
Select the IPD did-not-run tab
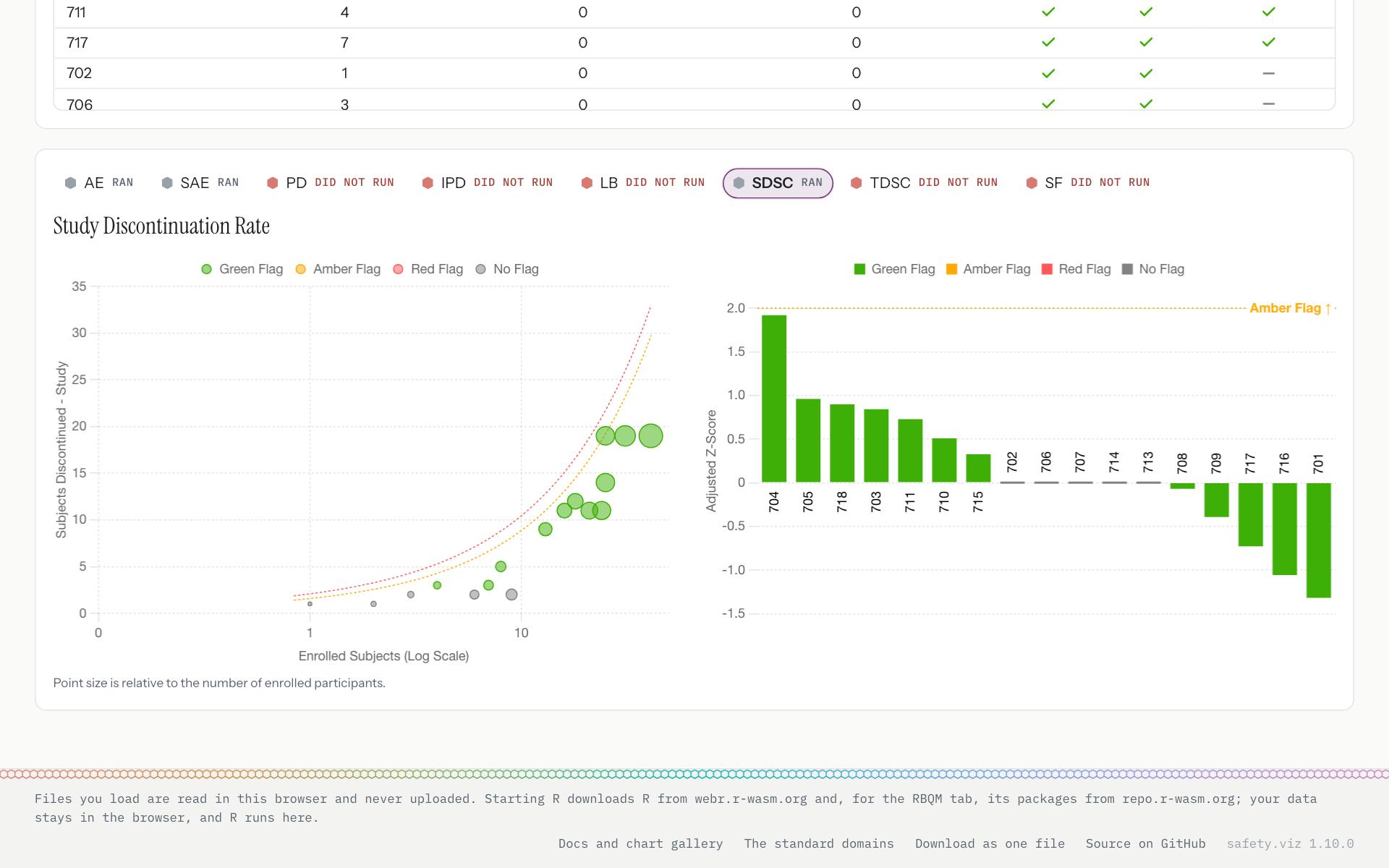[x=488, y=183]
